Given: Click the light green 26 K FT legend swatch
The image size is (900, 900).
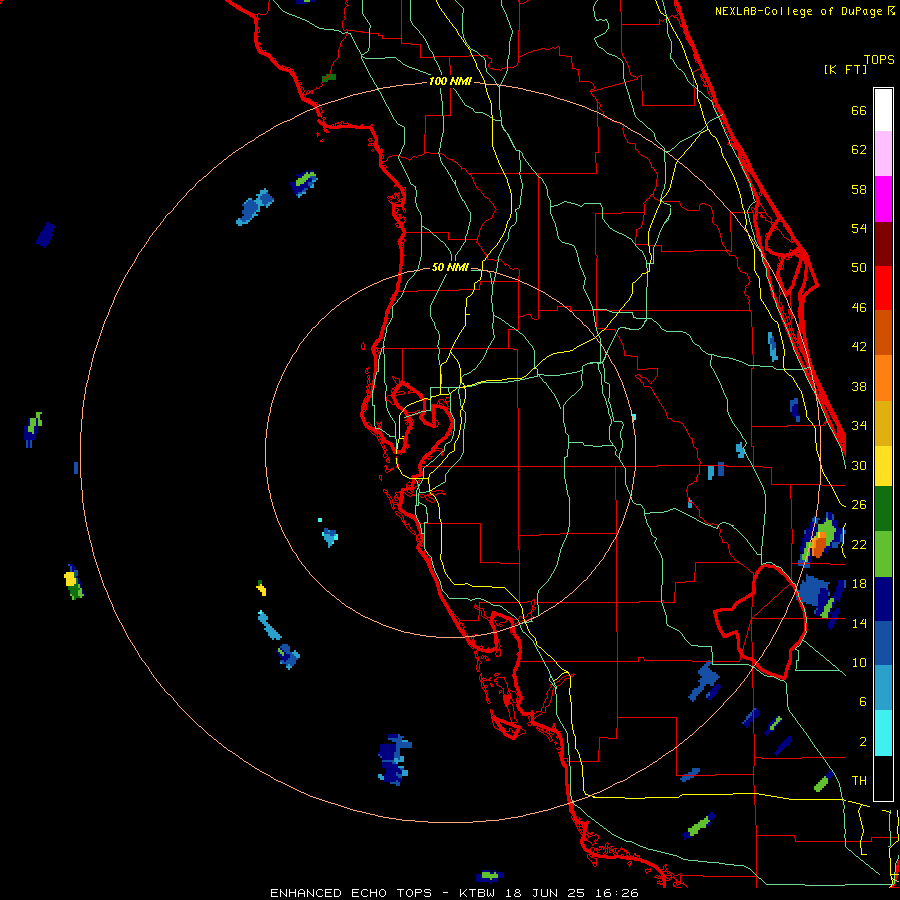Looking at the screenshot, I should pos(883,554).
